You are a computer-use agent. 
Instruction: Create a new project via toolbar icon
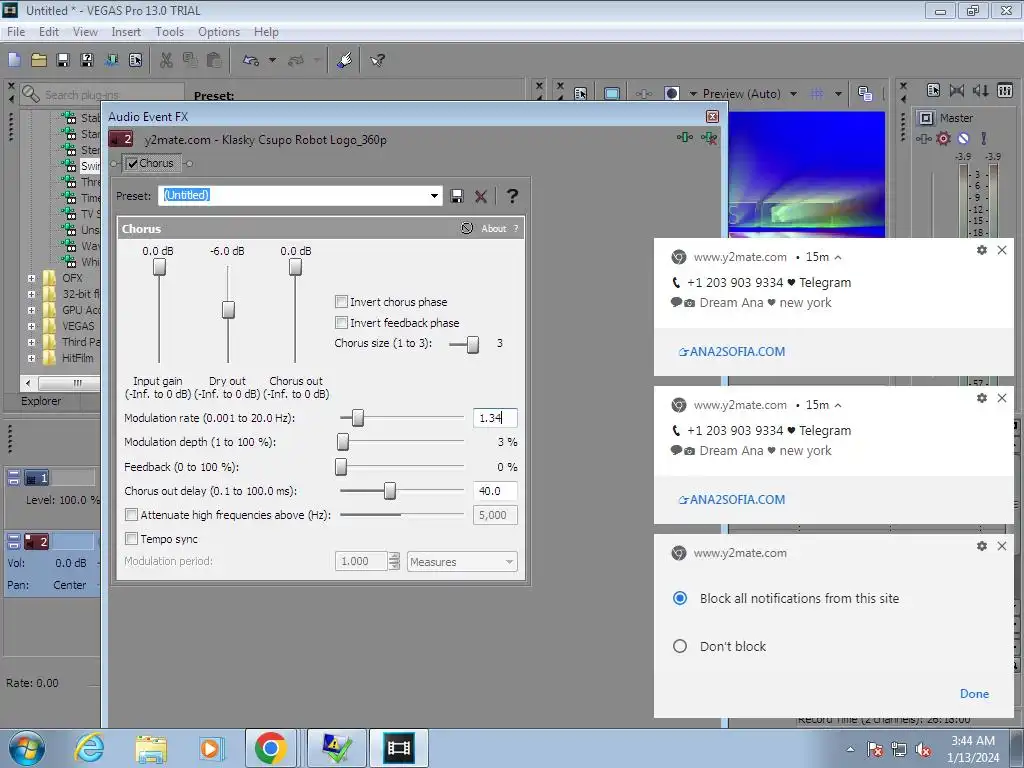tap(14, 61)
